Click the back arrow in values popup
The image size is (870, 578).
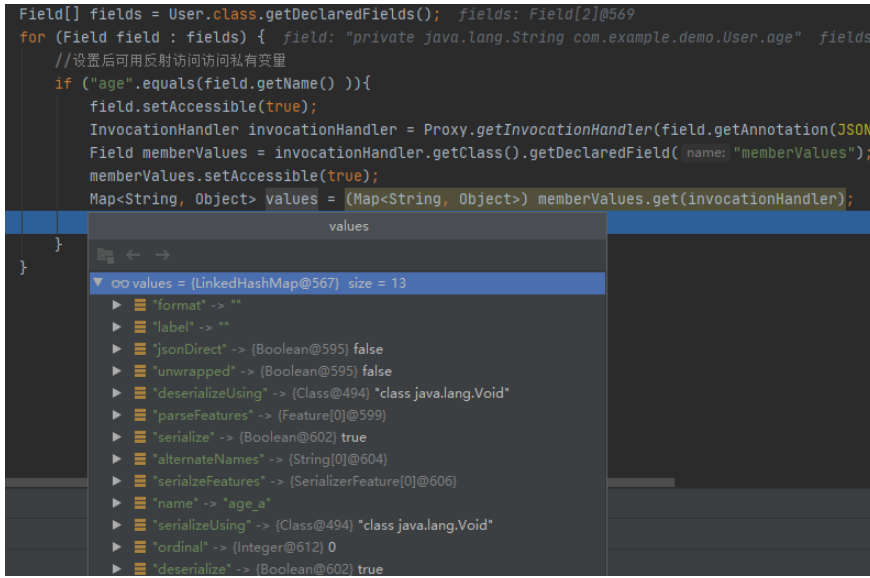133,255
